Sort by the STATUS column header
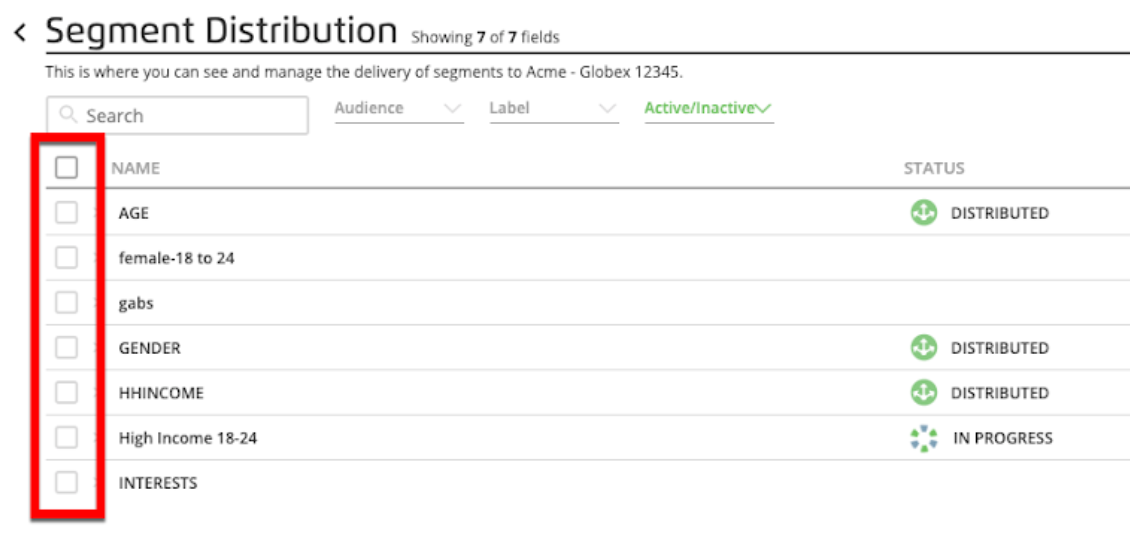This screenshot has height=556, width=1130. click(934, 168)
